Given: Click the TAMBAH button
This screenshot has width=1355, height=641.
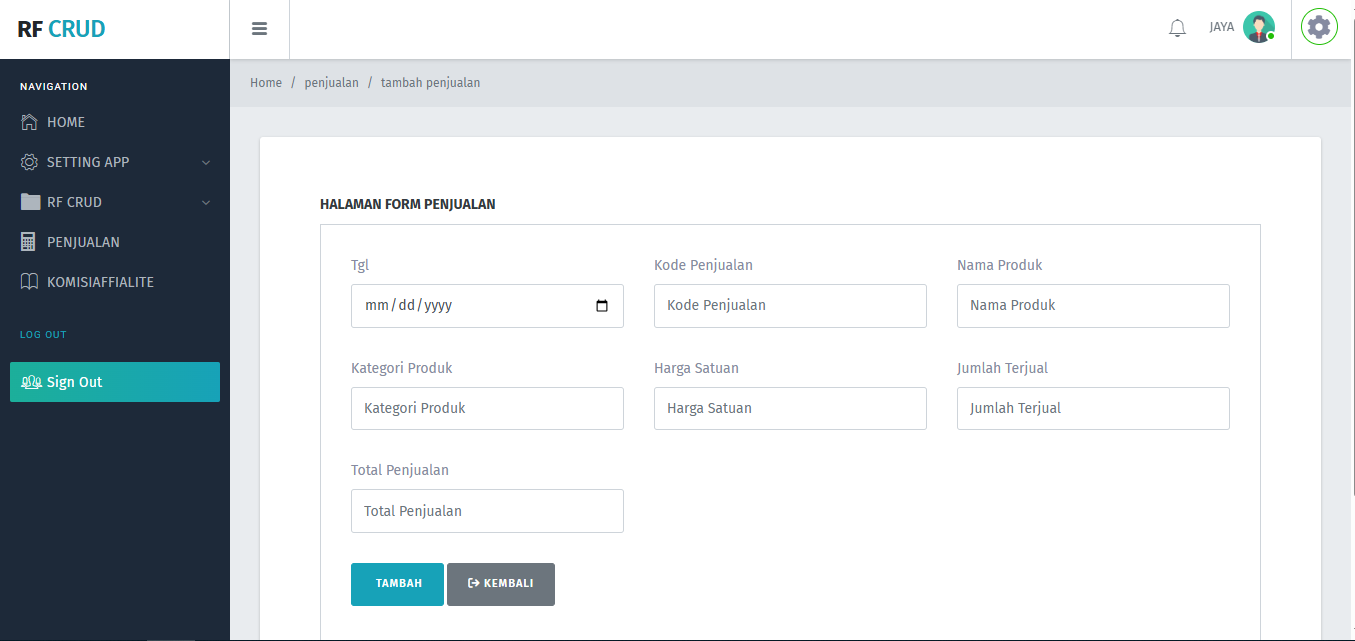Looking at the screenshot, I should [397, 584].
